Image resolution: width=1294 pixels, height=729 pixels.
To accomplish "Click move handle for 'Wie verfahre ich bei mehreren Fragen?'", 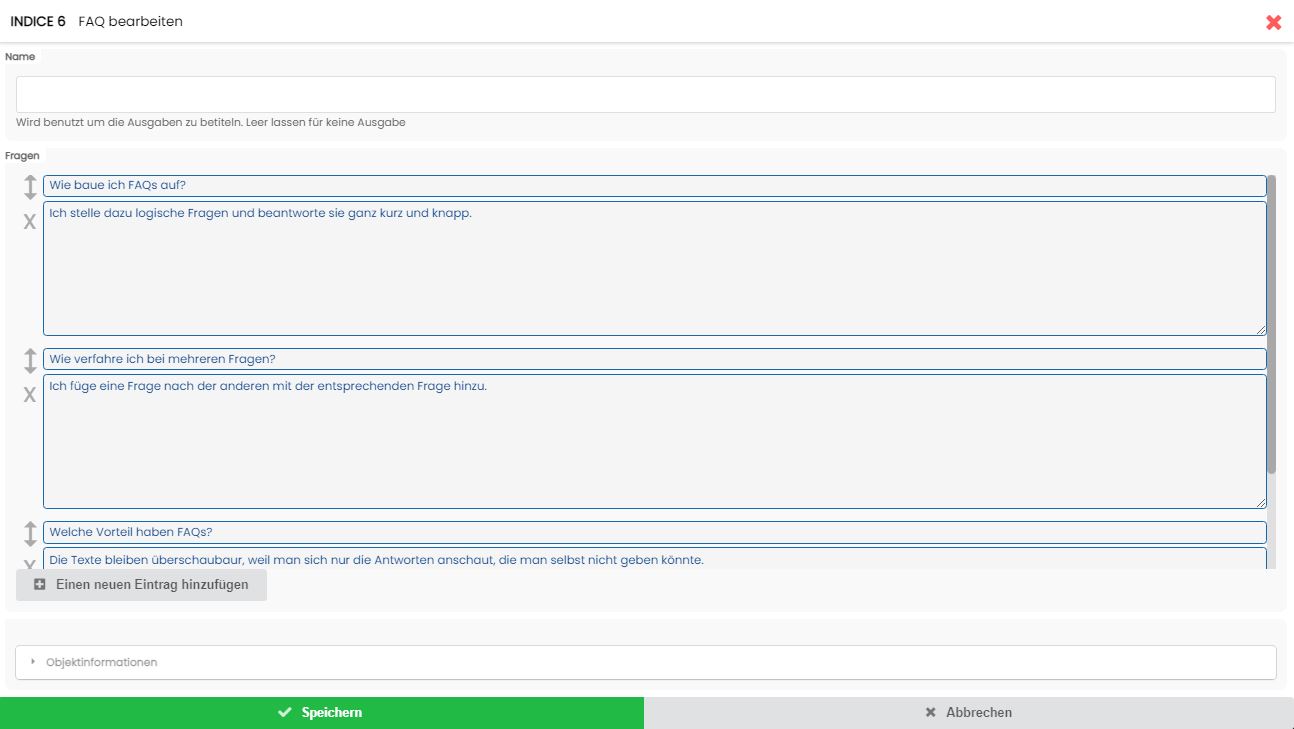I will (30, 360).
